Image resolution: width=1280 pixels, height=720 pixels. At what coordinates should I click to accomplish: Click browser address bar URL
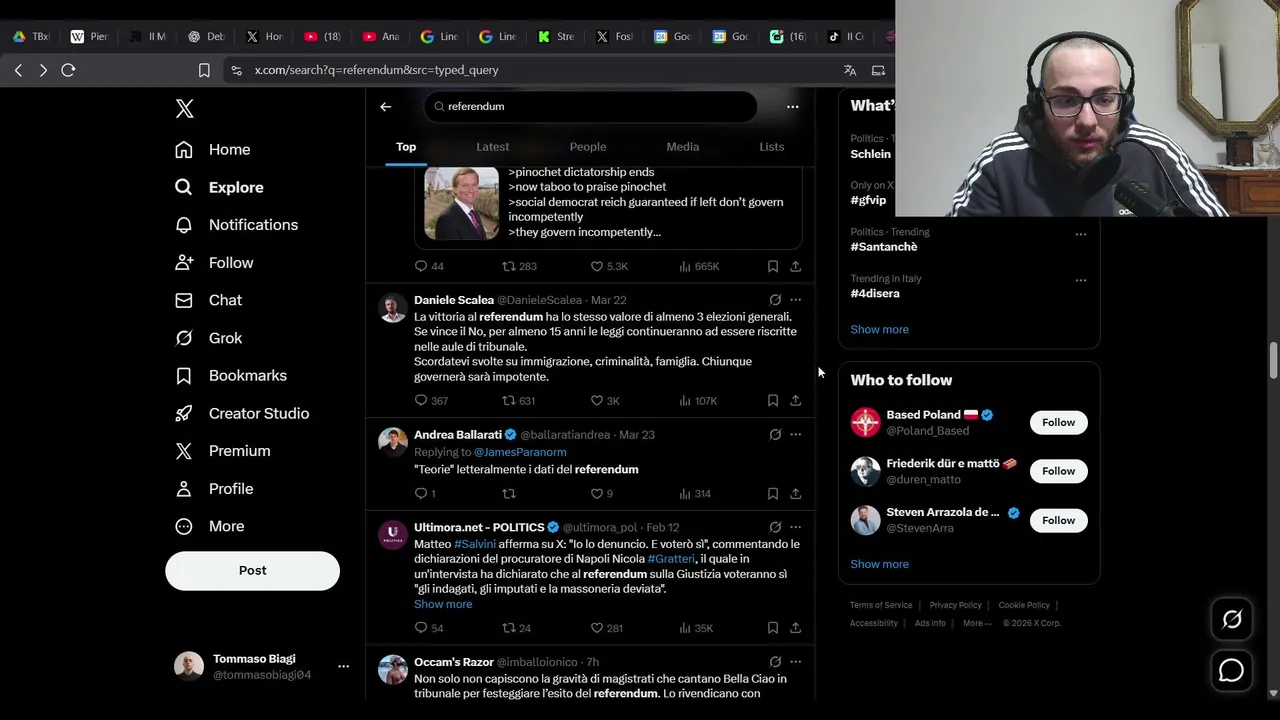(377, 70)
